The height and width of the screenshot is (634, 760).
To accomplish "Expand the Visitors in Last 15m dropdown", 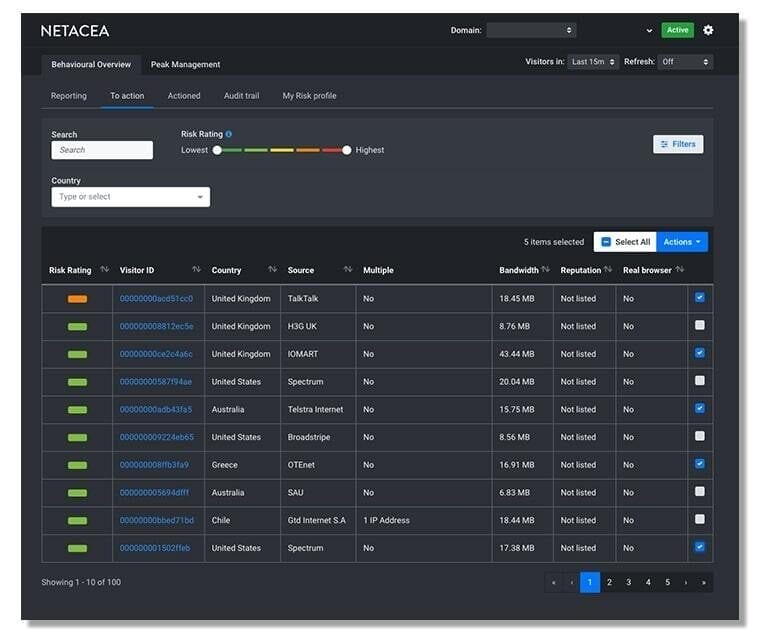I will pyautogui.click(x=593, y=62).
